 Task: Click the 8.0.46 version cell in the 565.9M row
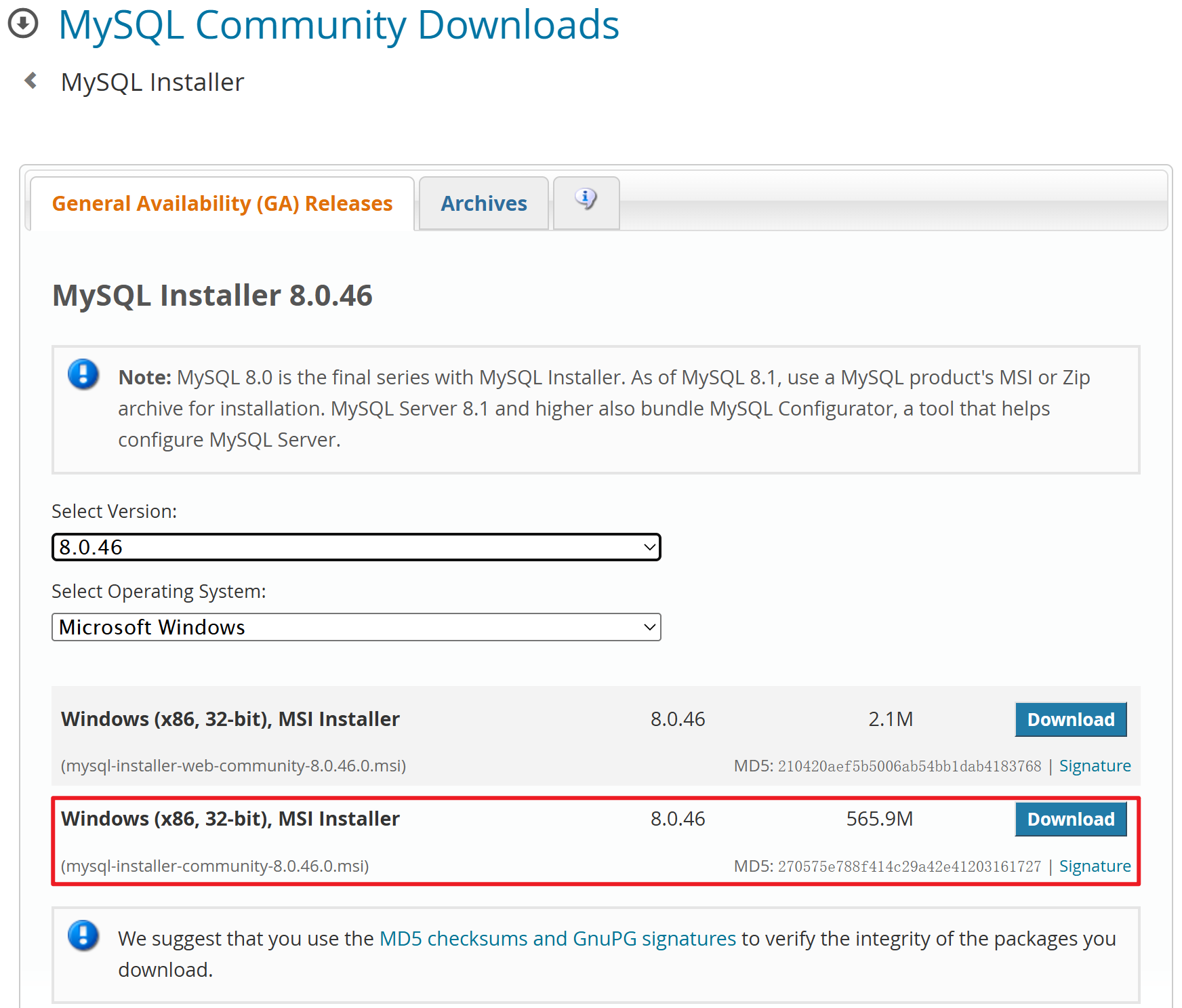[x=678, y=819]
